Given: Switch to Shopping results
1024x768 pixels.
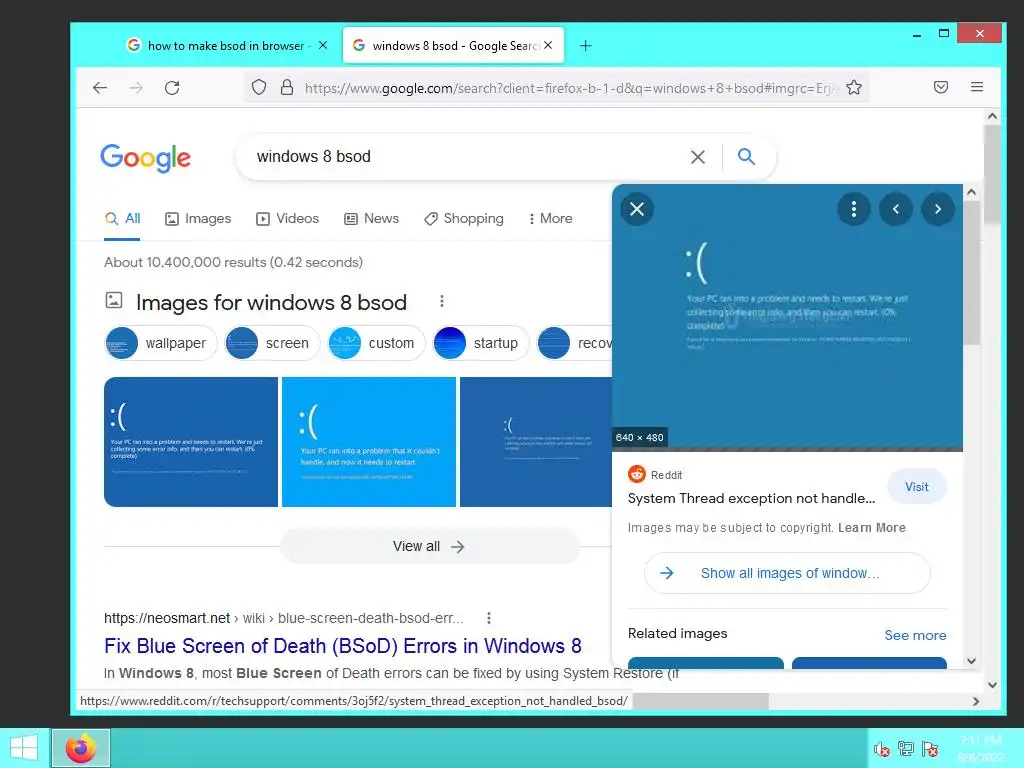Looking at the screenshot, I should (x=464, y=219).
